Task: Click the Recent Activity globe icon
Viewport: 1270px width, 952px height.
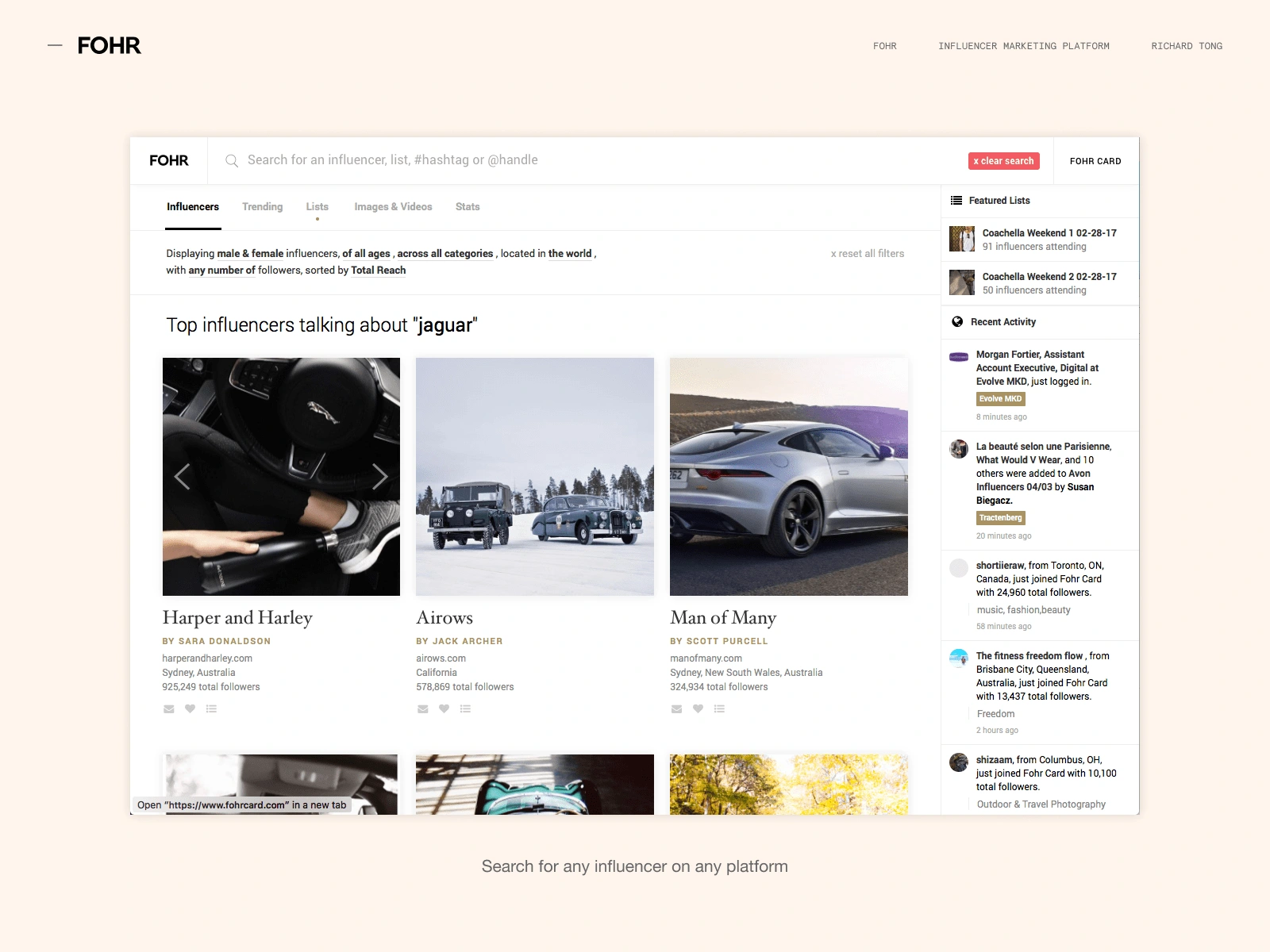Action: (x=957, y=322)
